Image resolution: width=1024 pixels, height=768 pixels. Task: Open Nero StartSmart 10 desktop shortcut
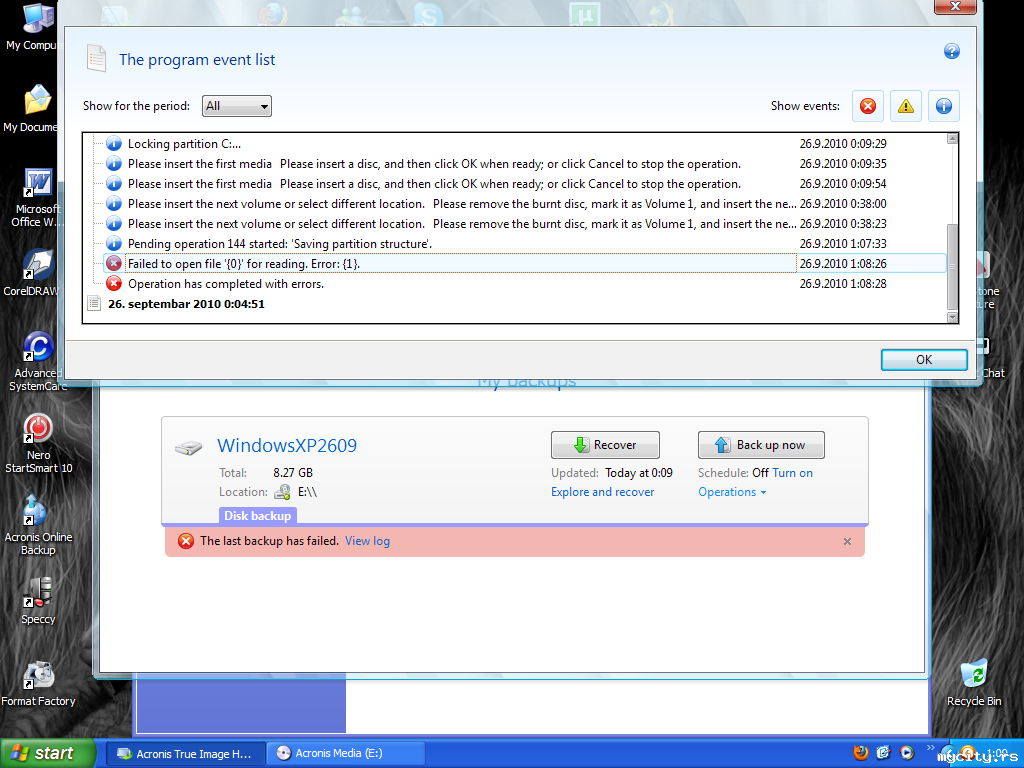(x=38, y=444)
